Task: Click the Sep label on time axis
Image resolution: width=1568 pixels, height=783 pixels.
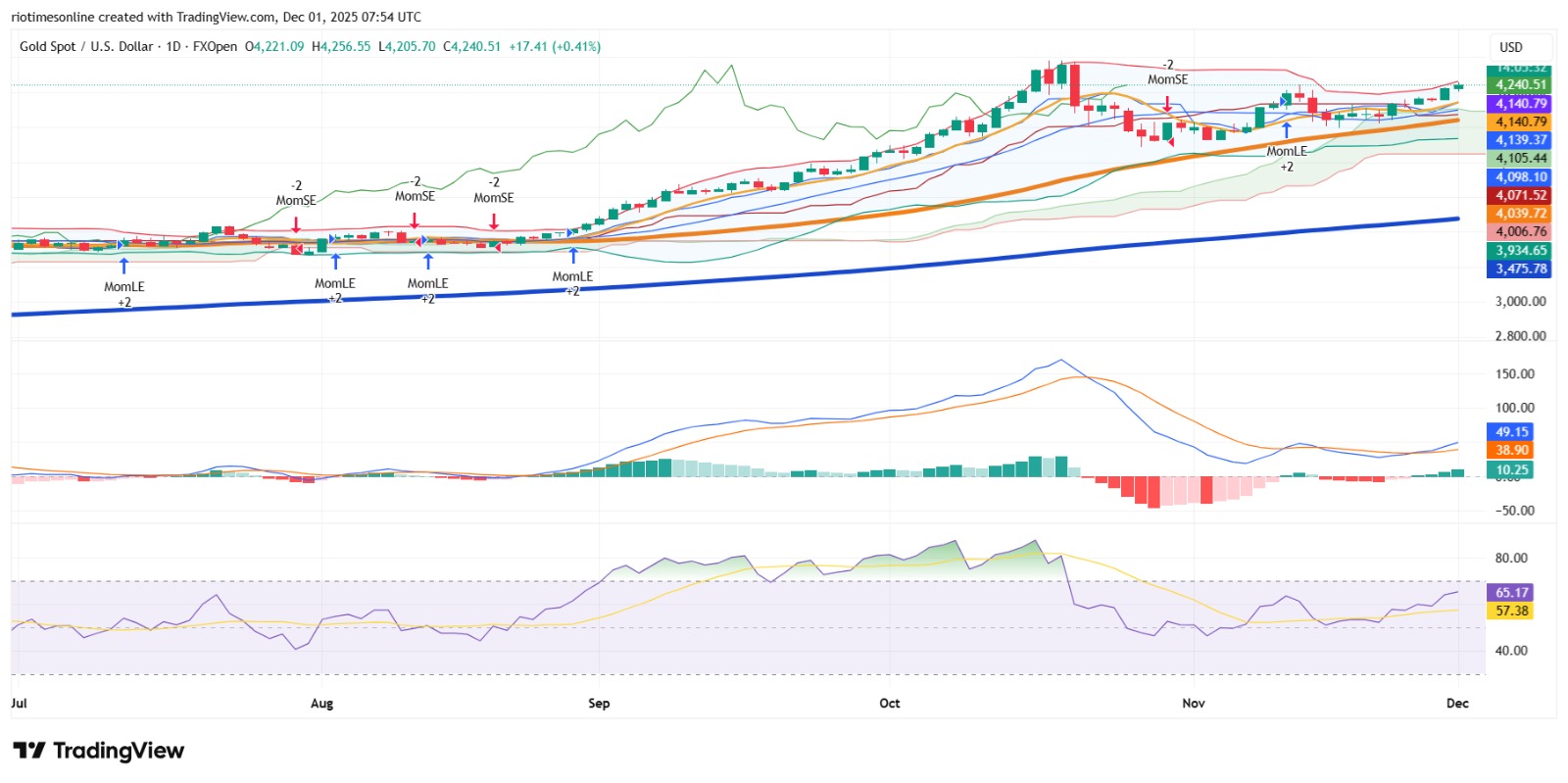Action: pyautogui.click(x=599, y=704)
